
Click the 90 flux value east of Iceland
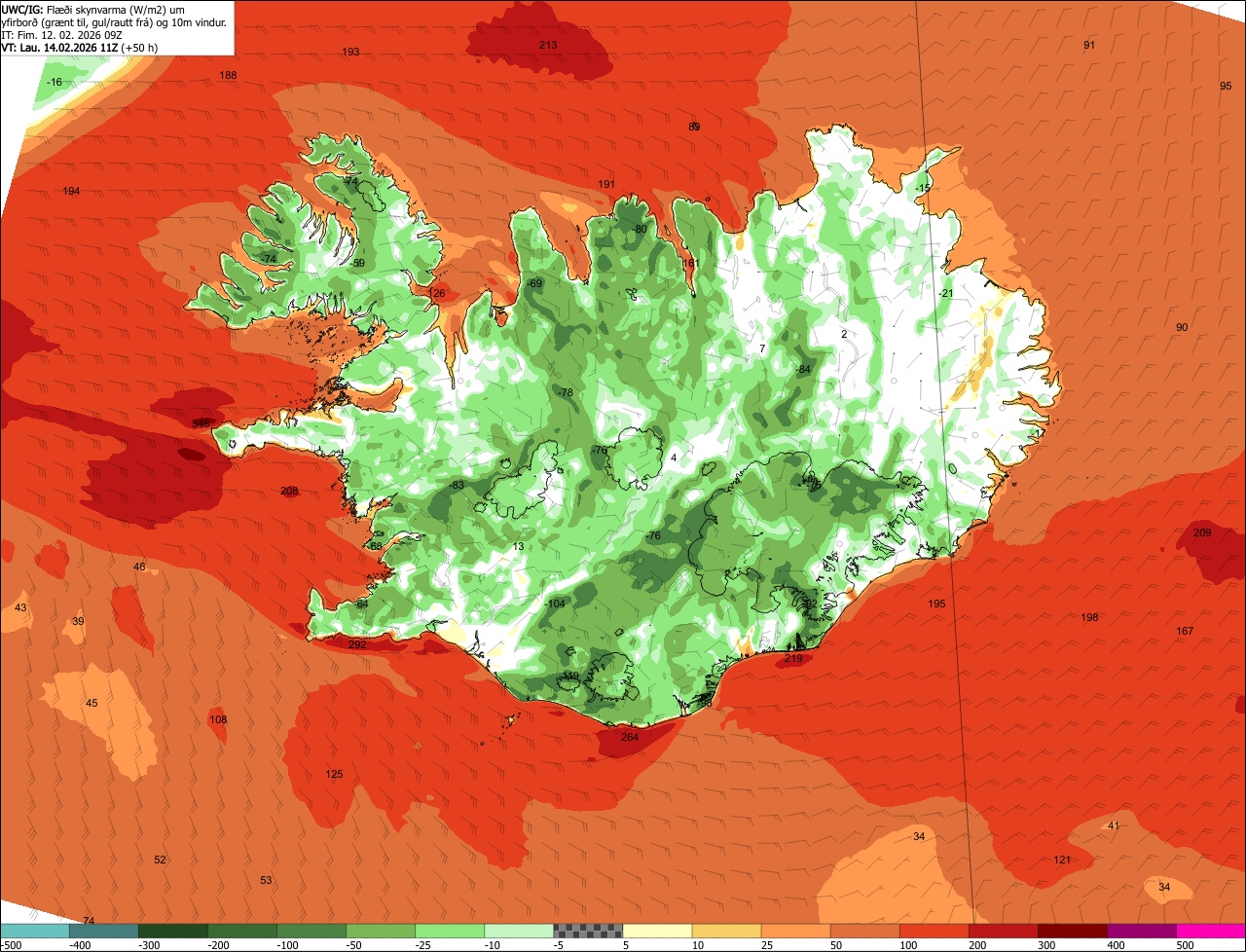pos(1182,327)
